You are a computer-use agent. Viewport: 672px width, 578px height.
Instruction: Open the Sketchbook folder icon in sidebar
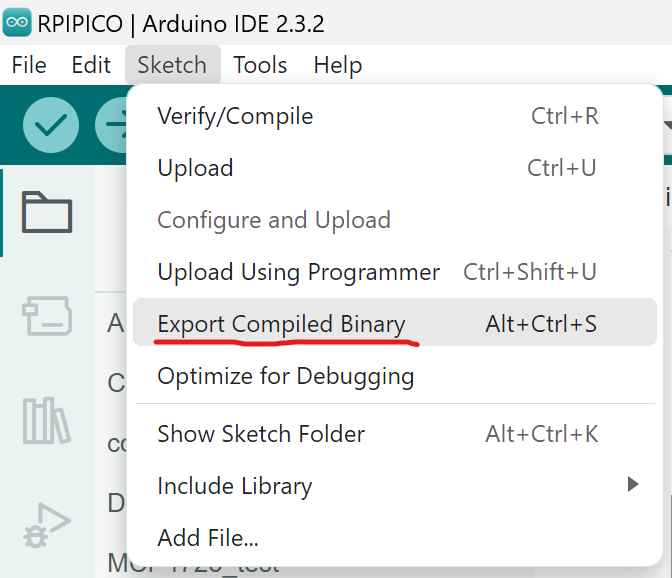pyautogui.click(x=47, y=212)
